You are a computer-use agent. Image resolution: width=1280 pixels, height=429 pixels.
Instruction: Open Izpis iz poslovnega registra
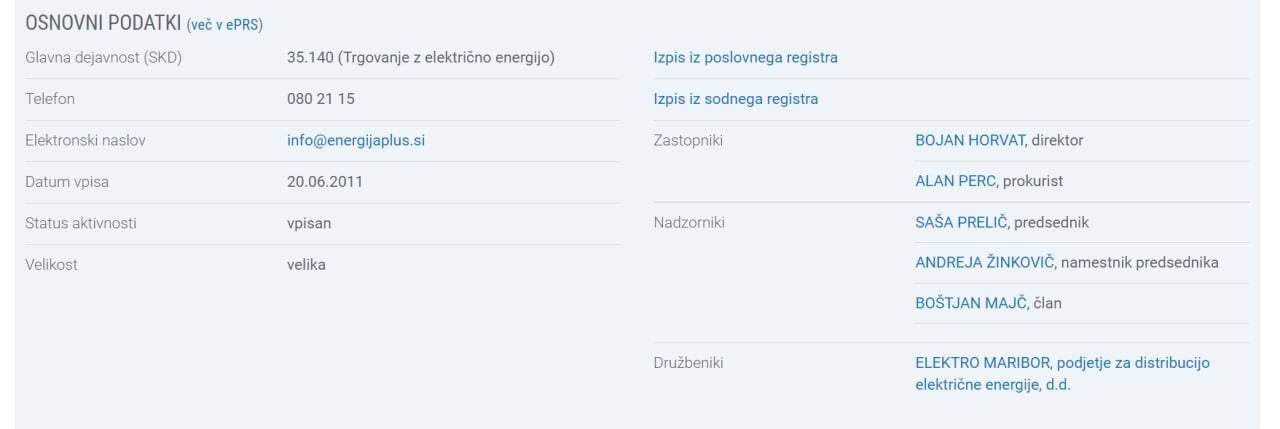pos(745,58)
